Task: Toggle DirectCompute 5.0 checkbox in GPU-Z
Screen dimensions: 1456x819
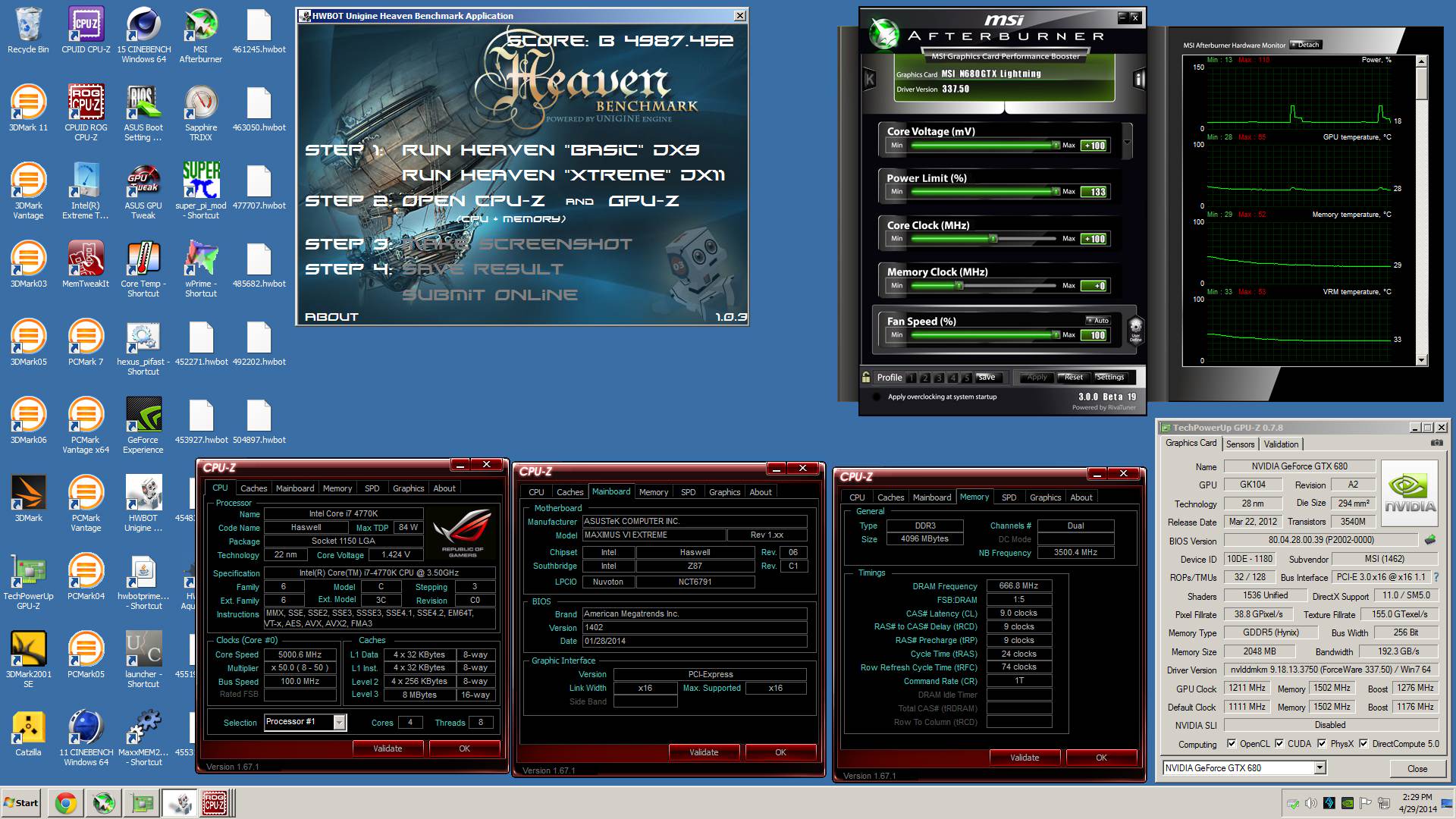Action: click(x=1363, y=743)
